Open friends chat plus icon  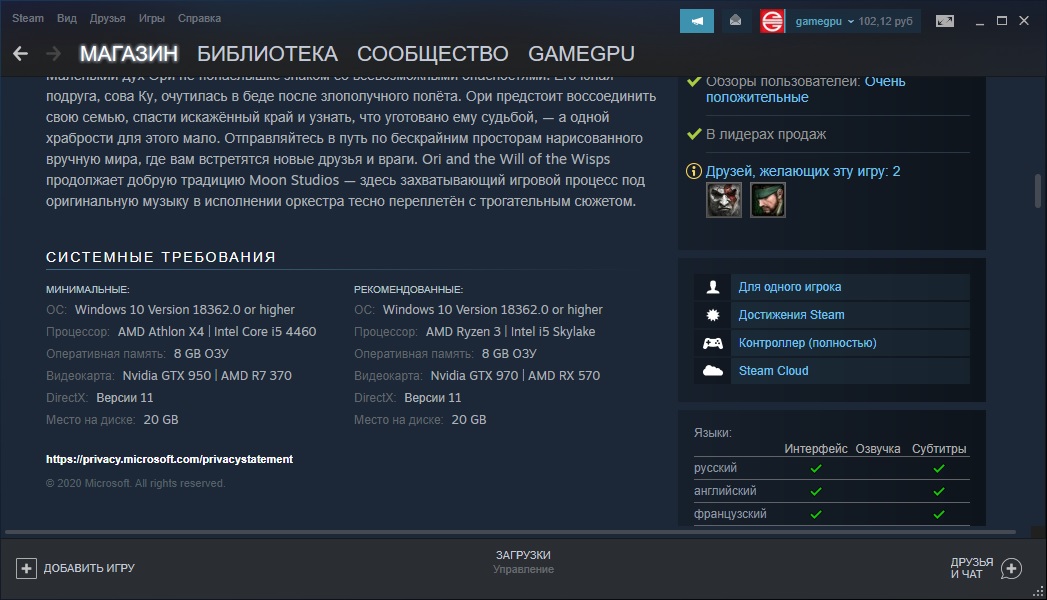[x=1011, y=568]
